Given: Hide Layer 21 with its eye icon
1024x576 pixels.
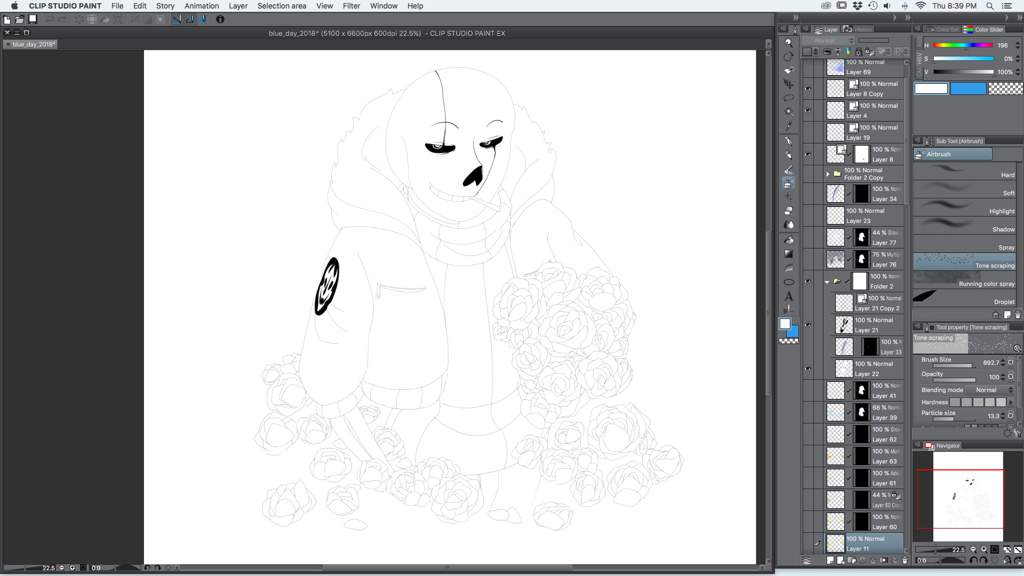Looking at the screenshot, I should click(x=808, y=325).
